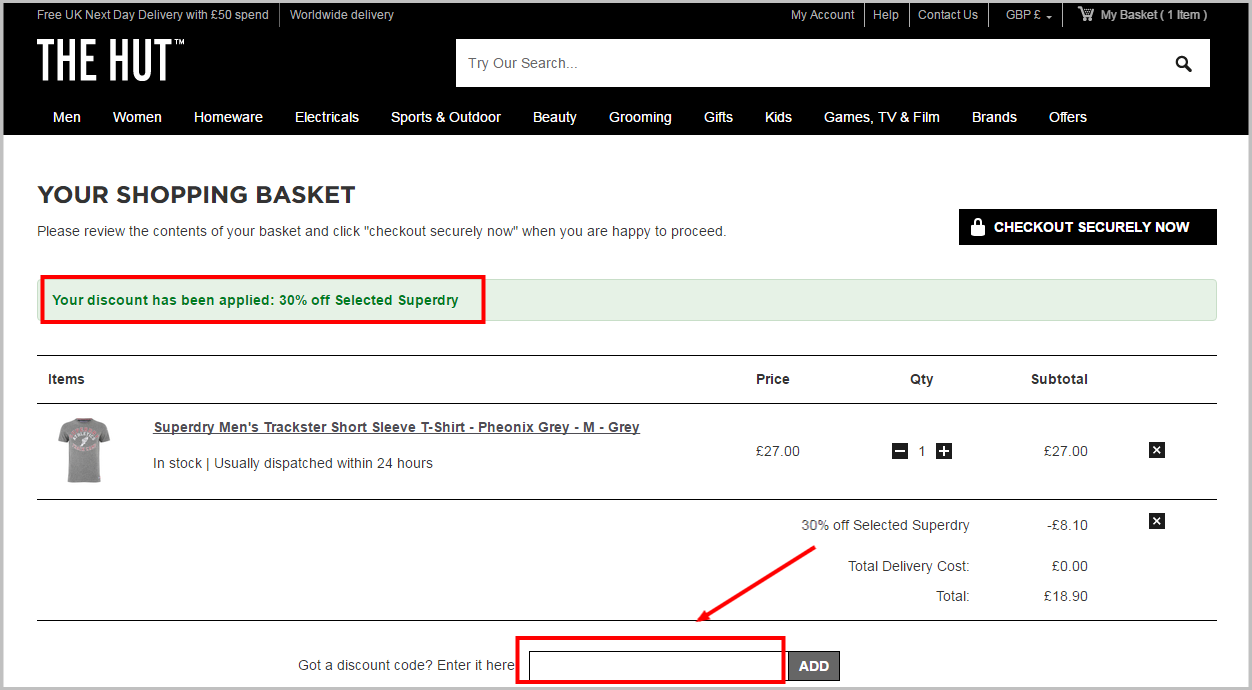
Task: Click Worldwide delivery link
Action: [x=342, y=15]
